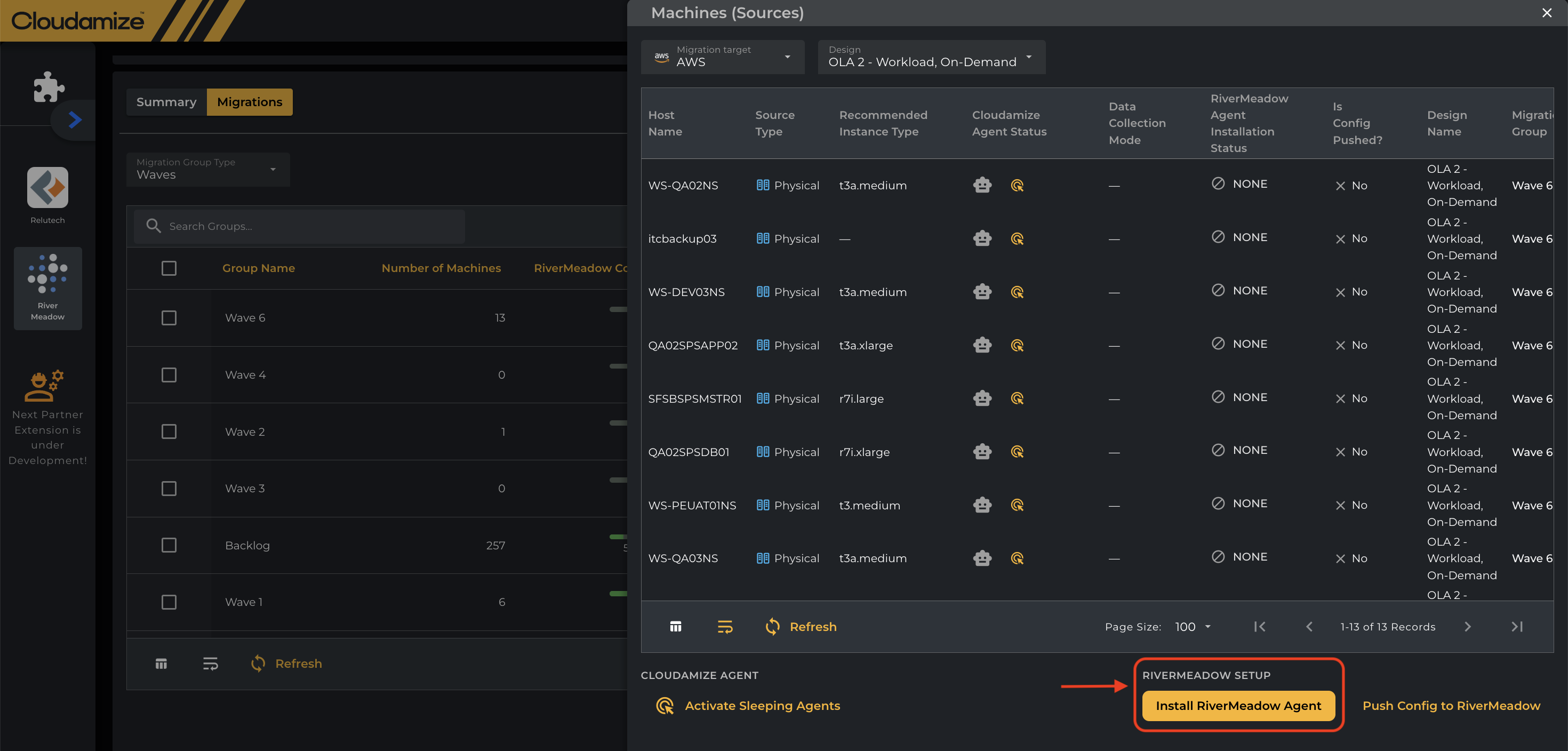Go to first page of machine records
Image resolution: width=1568 pixels, height=751 pixels.
tap(1259, 626)
